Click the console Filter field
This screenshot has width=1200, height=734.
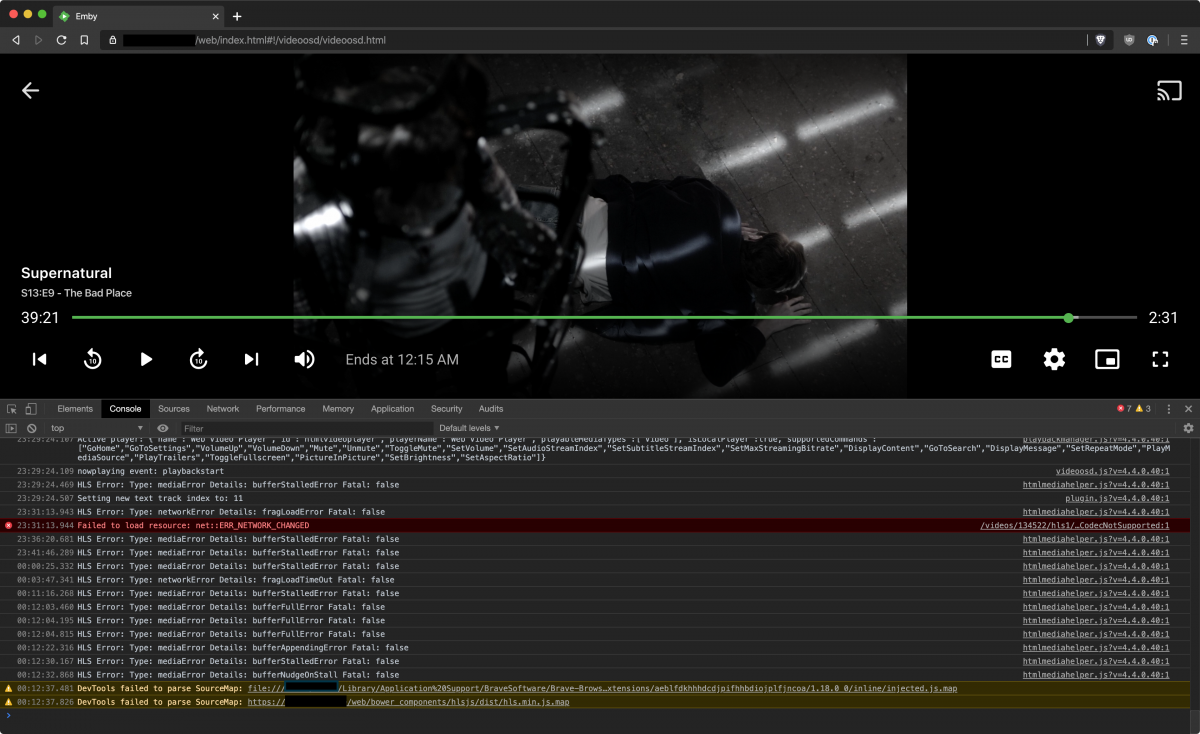pos(305,428)
